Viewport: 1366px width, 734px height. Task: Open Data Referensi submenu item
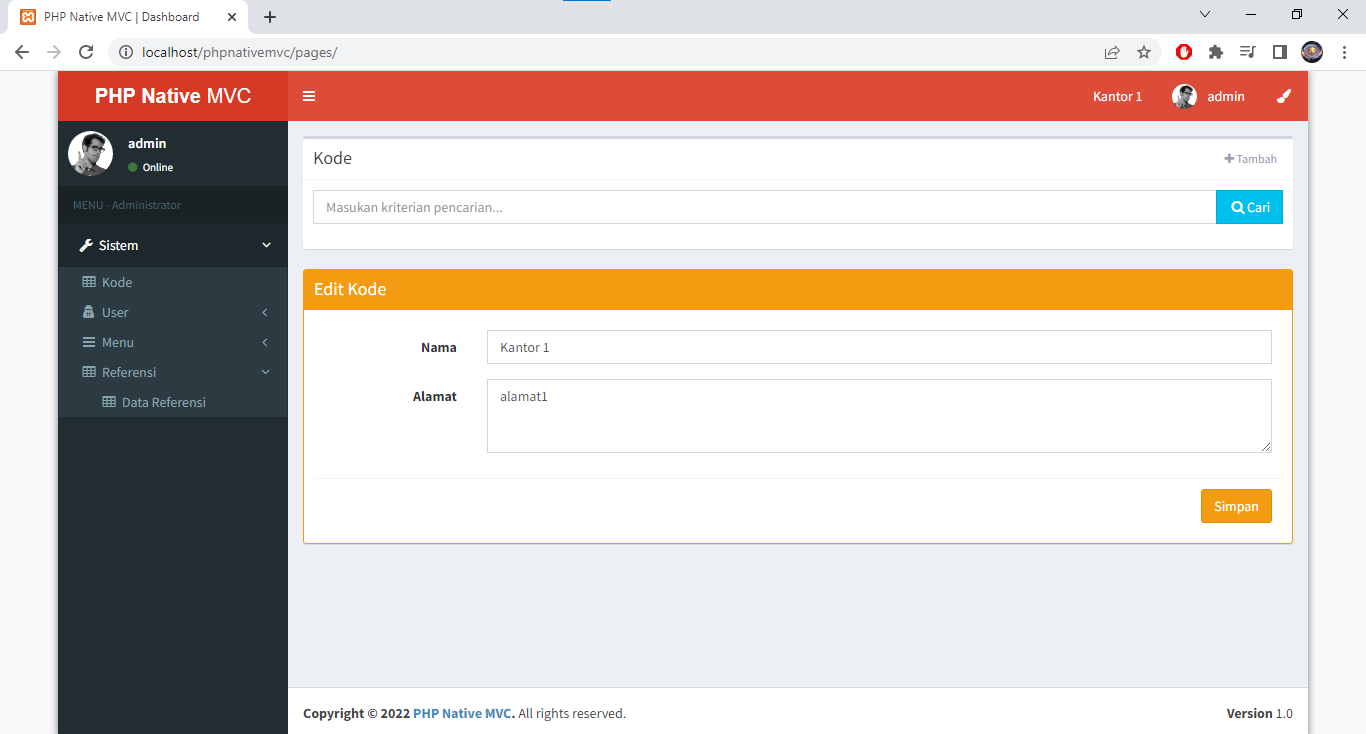click(x=173, y=402)
